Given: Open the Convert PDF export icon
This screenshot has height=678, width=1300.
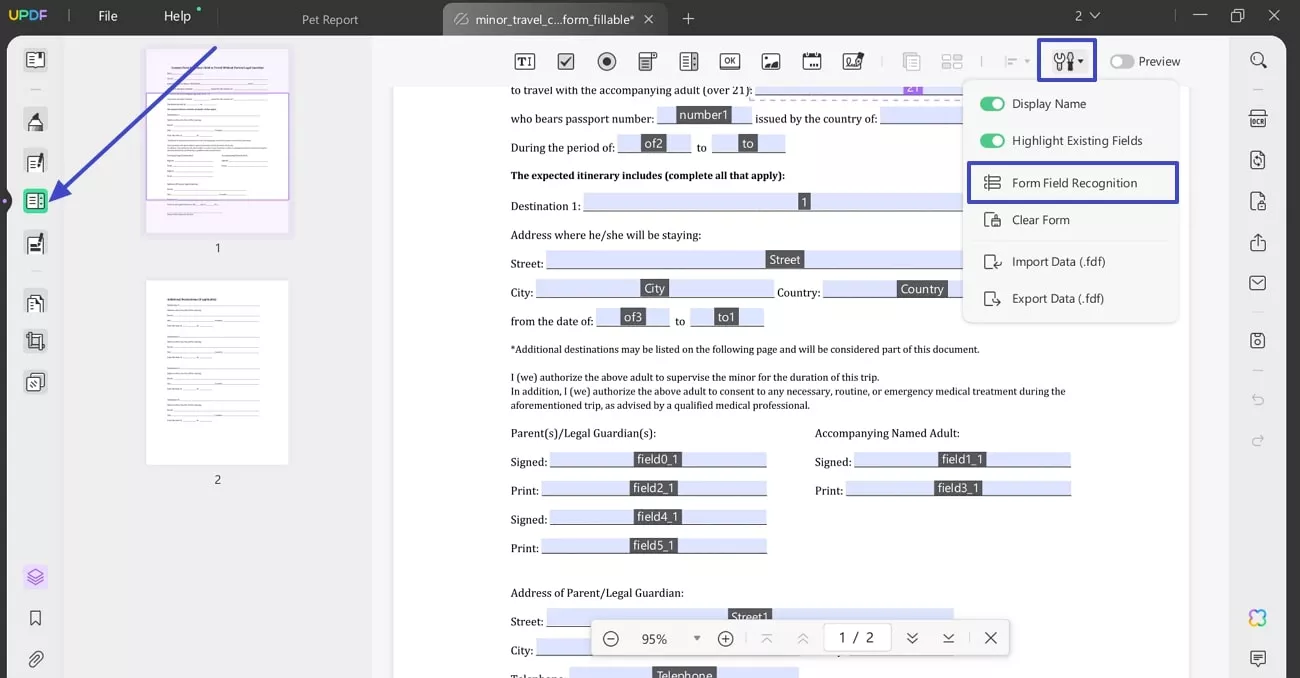Looking at the screenshot, I should tap(1258, 160).
